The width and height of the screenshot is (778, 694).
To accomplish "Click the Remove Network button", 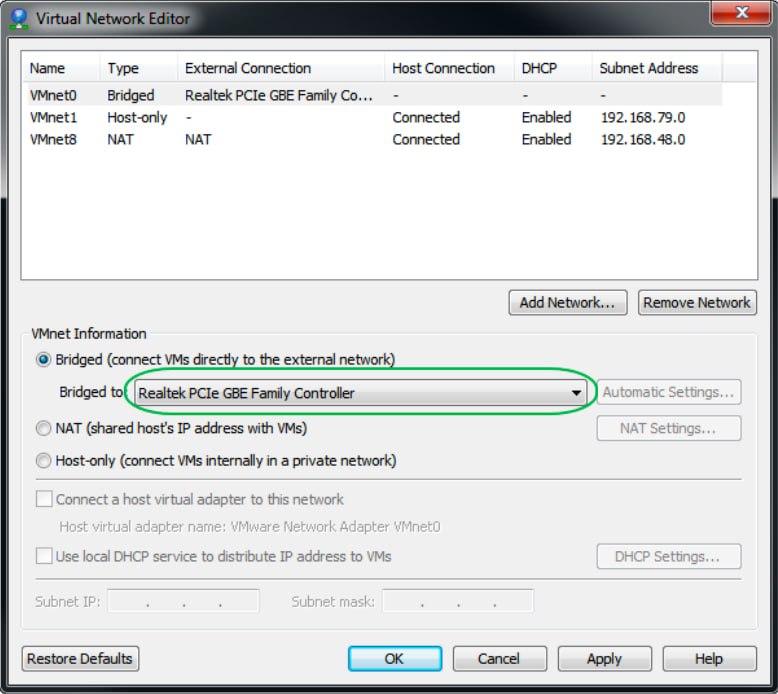I will coord(697,303).
